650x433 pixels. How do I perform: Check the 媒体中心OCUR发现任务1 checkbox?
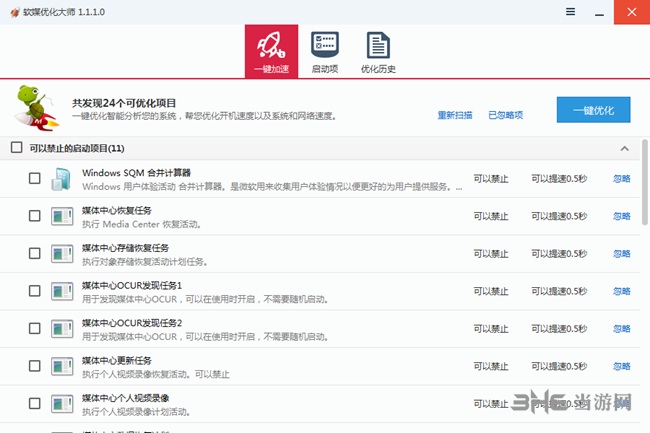coord(35,291)
